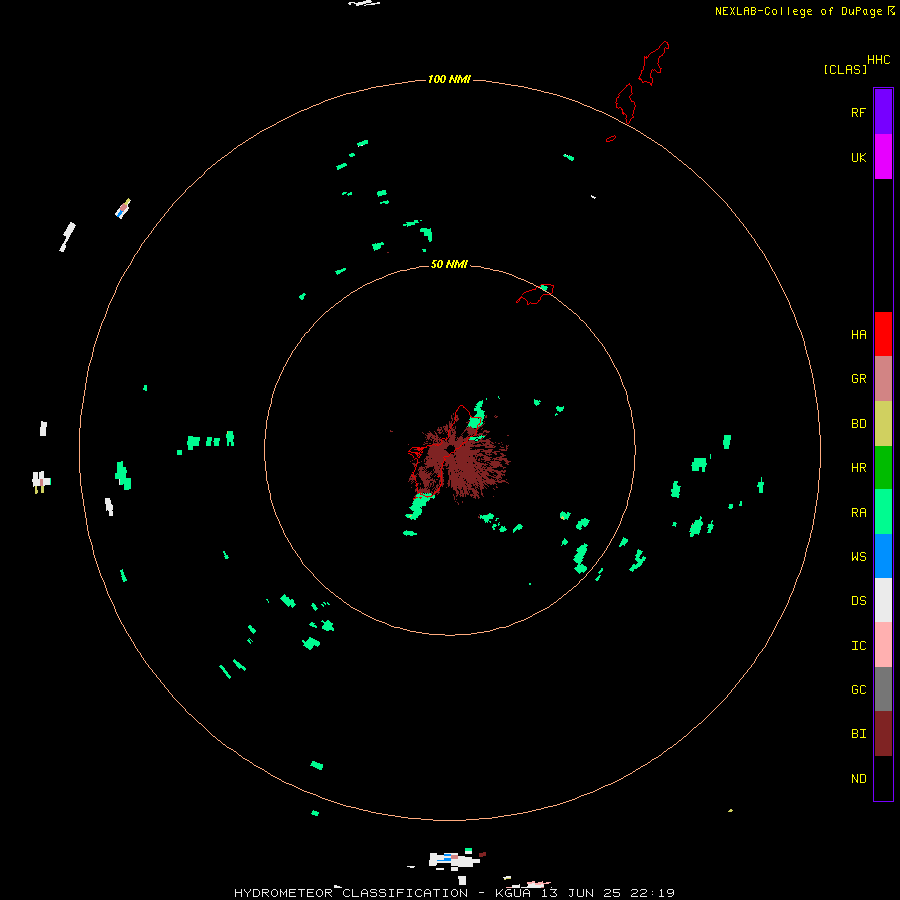The image size is (900, 900).
Task: Click the "50 NMI" range ring label
Action: pos(449,264)
